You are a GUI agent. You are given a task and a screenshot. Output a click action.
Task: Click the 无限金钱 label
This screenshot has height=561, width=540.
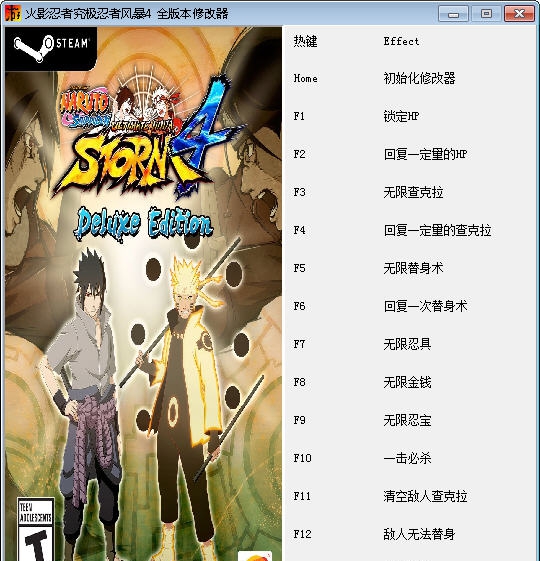407,382
